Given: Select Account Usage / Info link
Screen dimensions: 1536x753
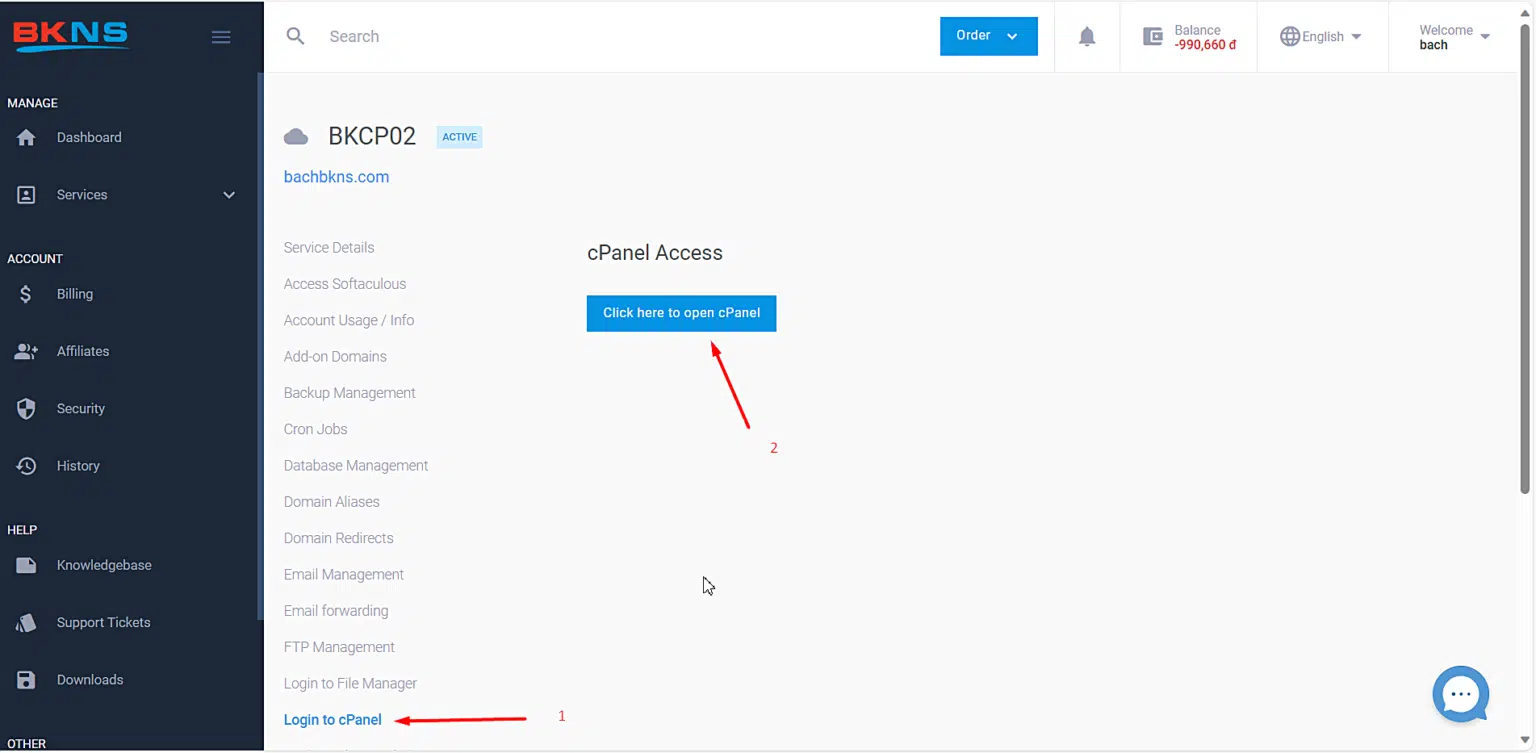Looking at the screenshot, I should (349, 321).
